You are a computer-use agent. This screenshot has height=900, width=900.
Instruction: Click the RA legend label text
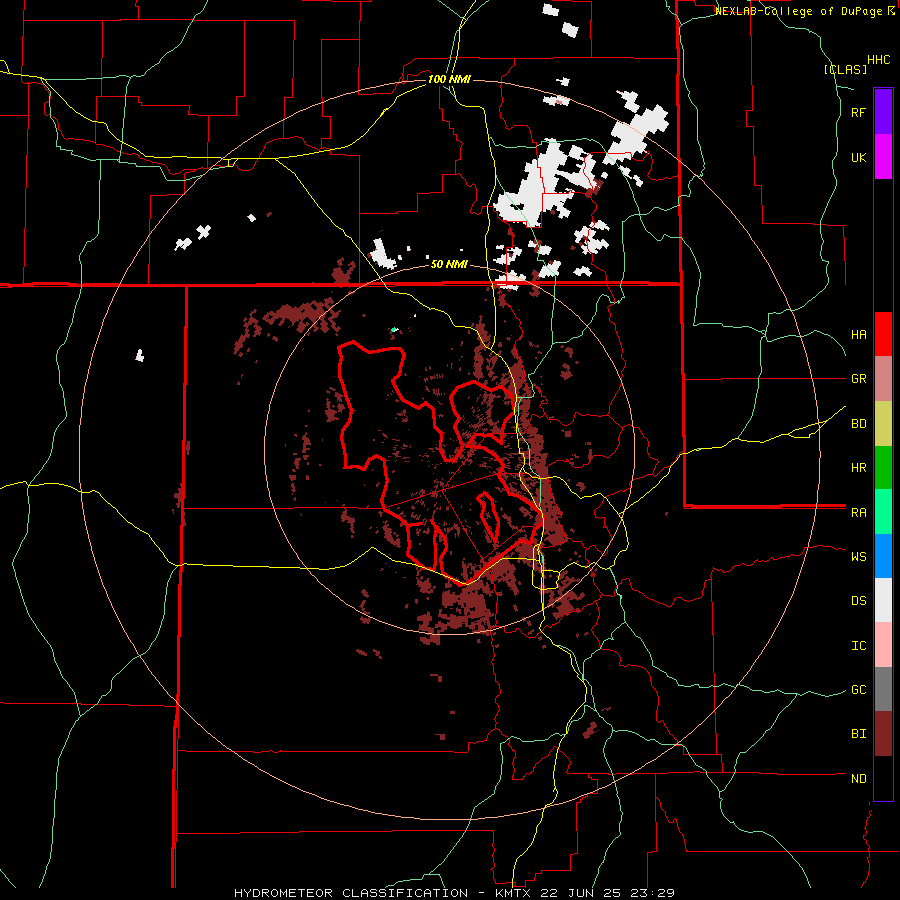coord(859,513)
